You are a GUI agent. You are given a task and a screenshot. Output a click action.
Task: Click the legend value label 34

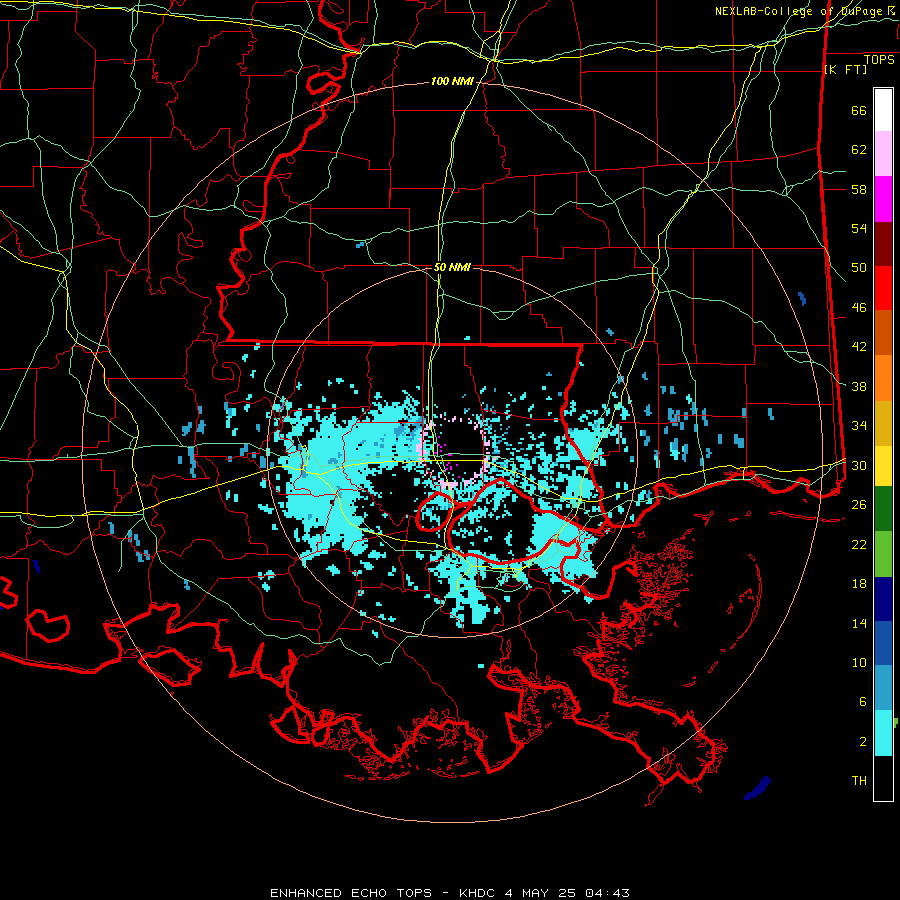(859, 426)
